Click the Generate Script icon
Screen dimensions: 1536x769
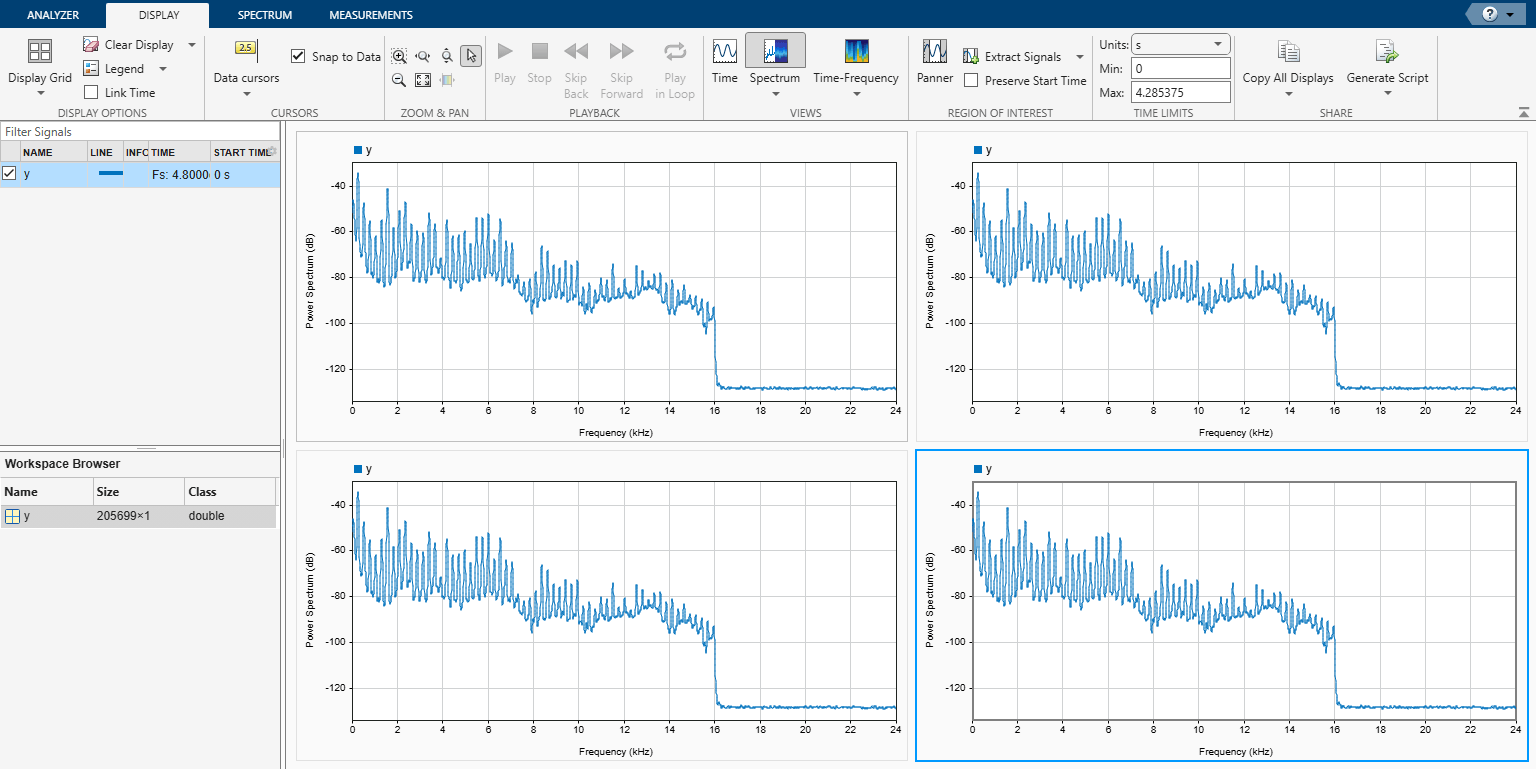pyautogui.click(x=1387, y=52)
